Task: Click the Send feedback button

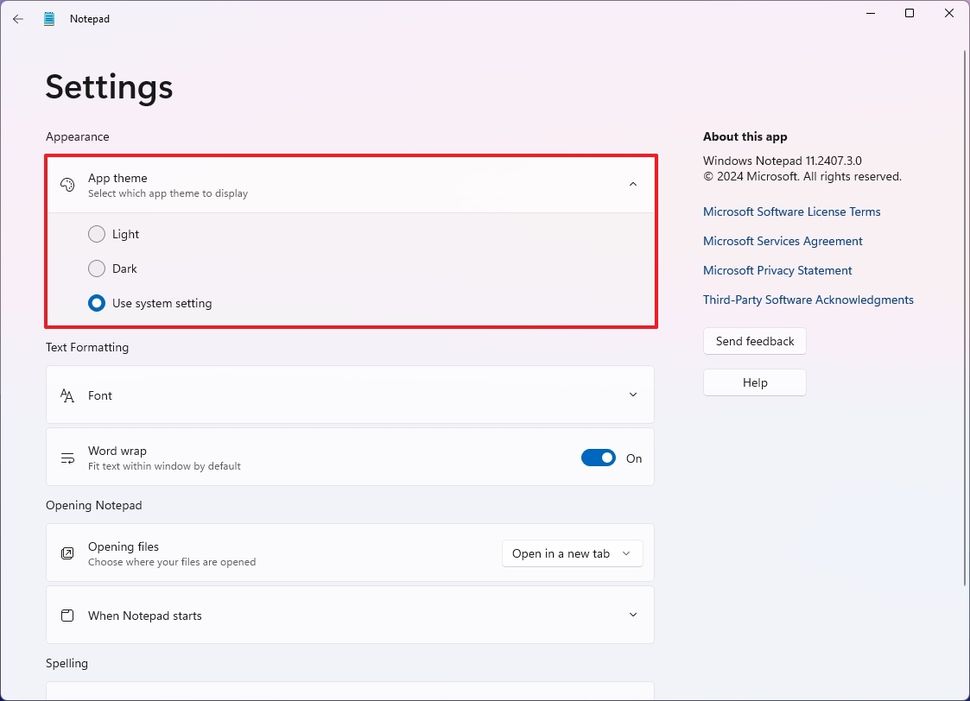Action: tap(754, 341)
